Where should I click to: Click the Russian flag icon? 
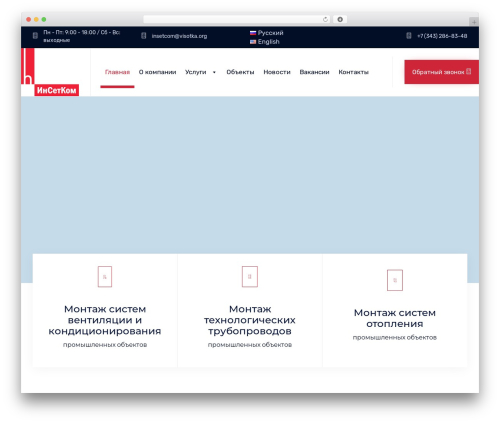click(x=253, y=33)
